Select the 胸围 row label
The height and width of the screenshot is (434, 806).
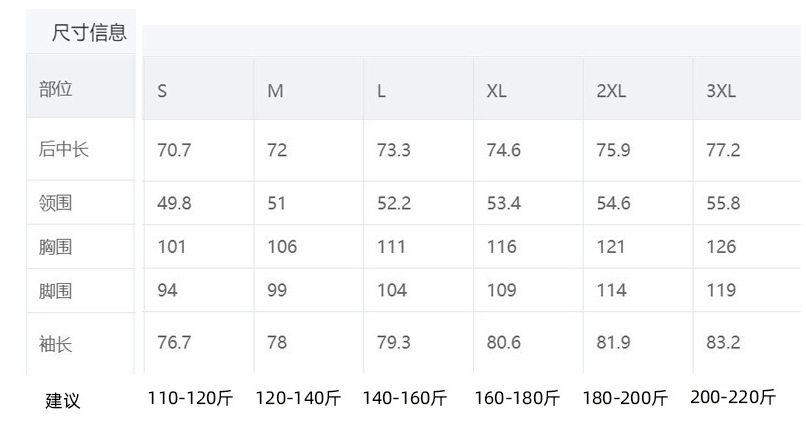(x=56, y=247)
